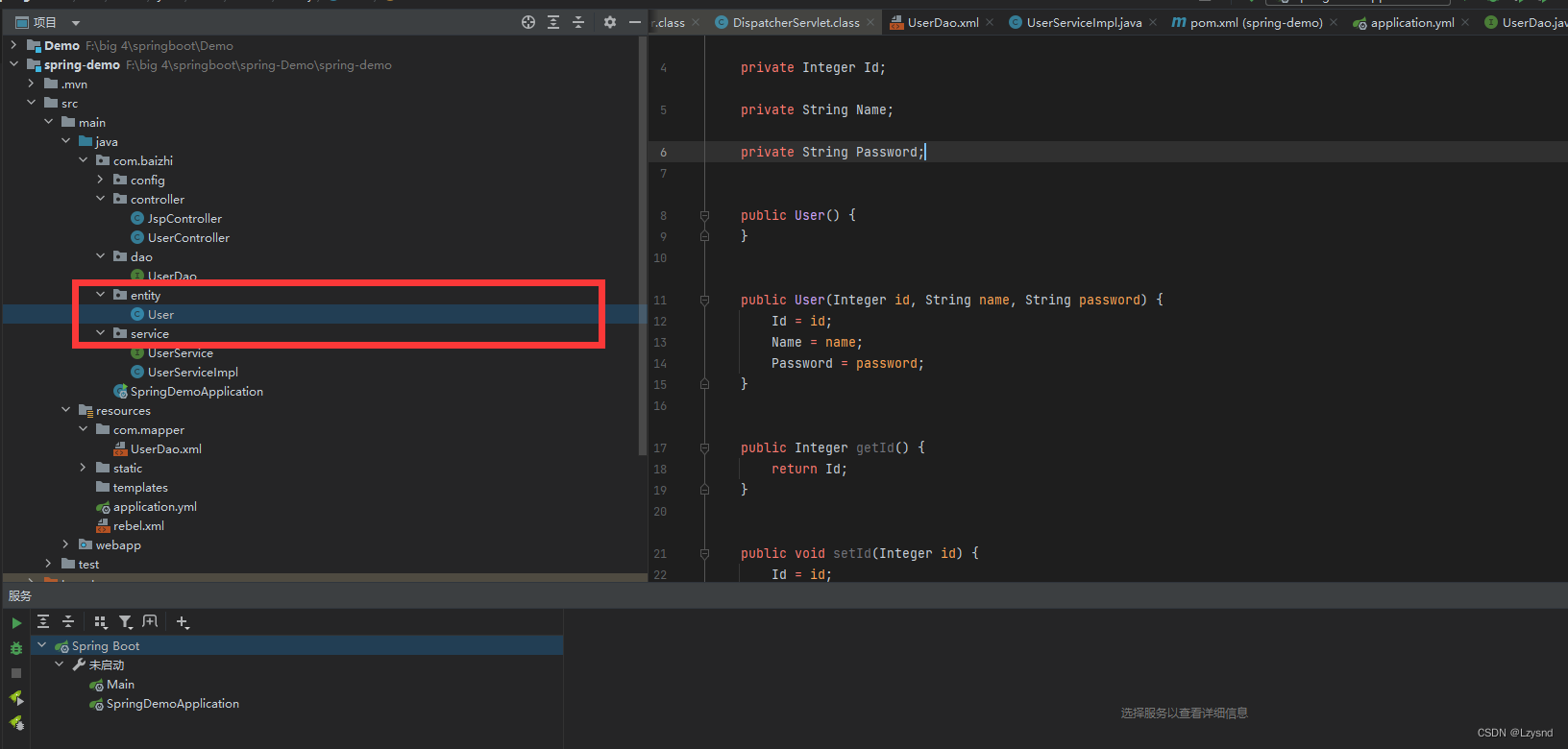Screen dimensions: 1568x749
Task: Switch to UserDao.xml editor tab
Action: pyautogui.click(x=943, y=23)
